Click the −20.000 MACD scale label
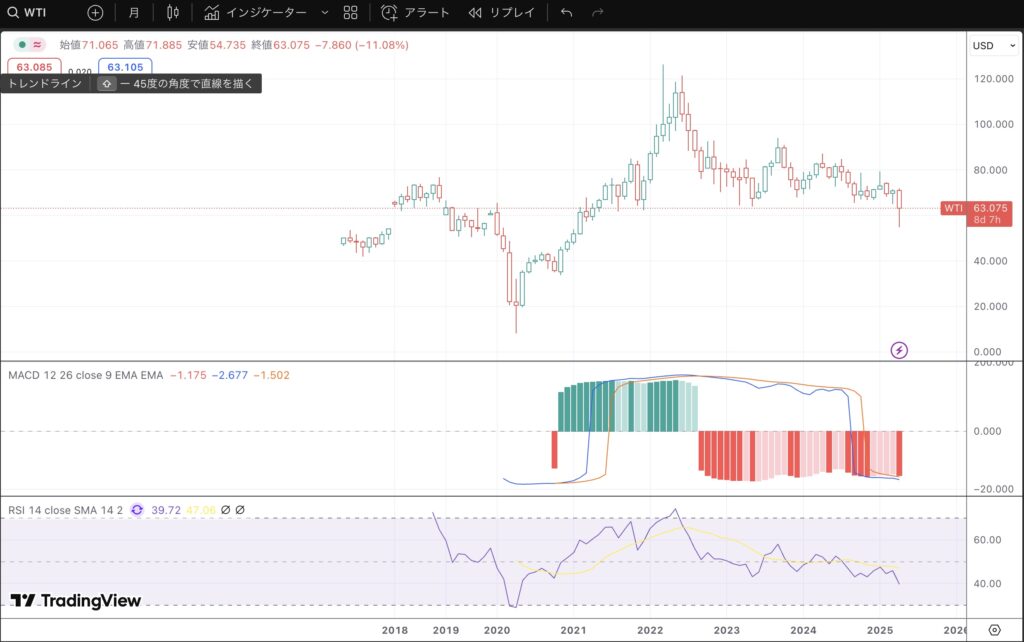The image size is (1024, 642). pos(993,489)
